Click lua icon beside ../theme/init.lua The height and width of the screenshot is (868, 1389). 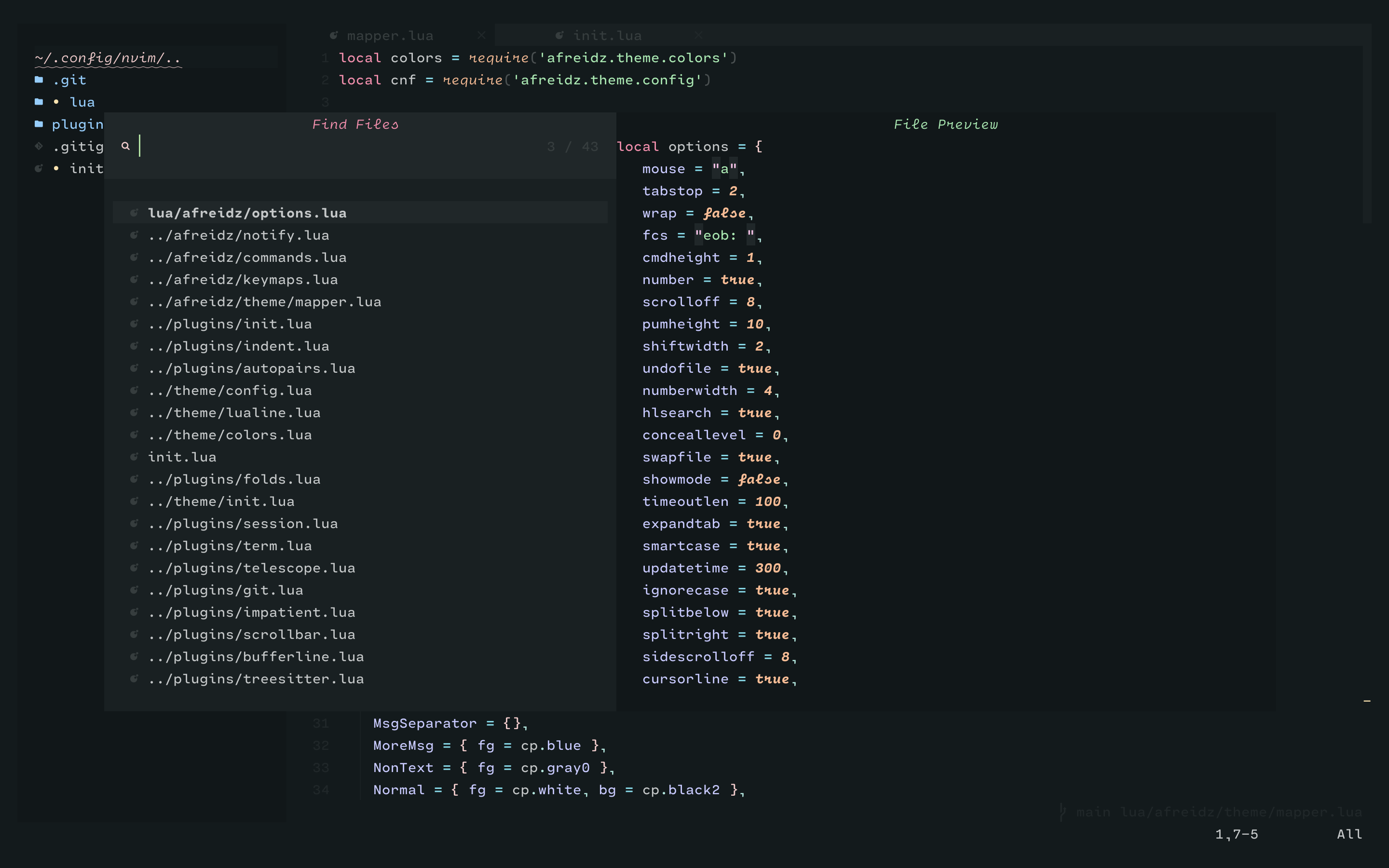(134, 501)
